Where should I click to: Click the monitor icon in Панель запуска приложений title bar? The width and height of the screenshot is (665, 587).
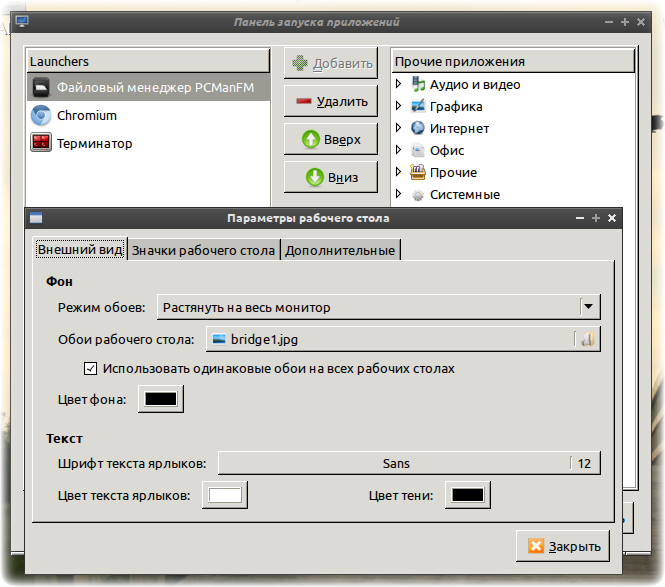pos(22,21)
